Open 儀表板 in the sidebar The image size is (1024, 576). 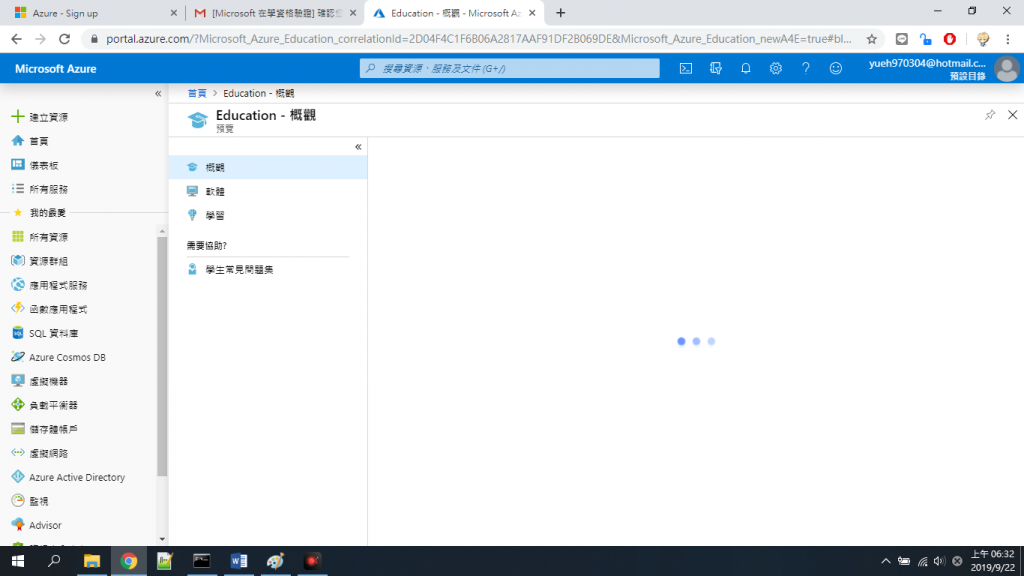35,165
